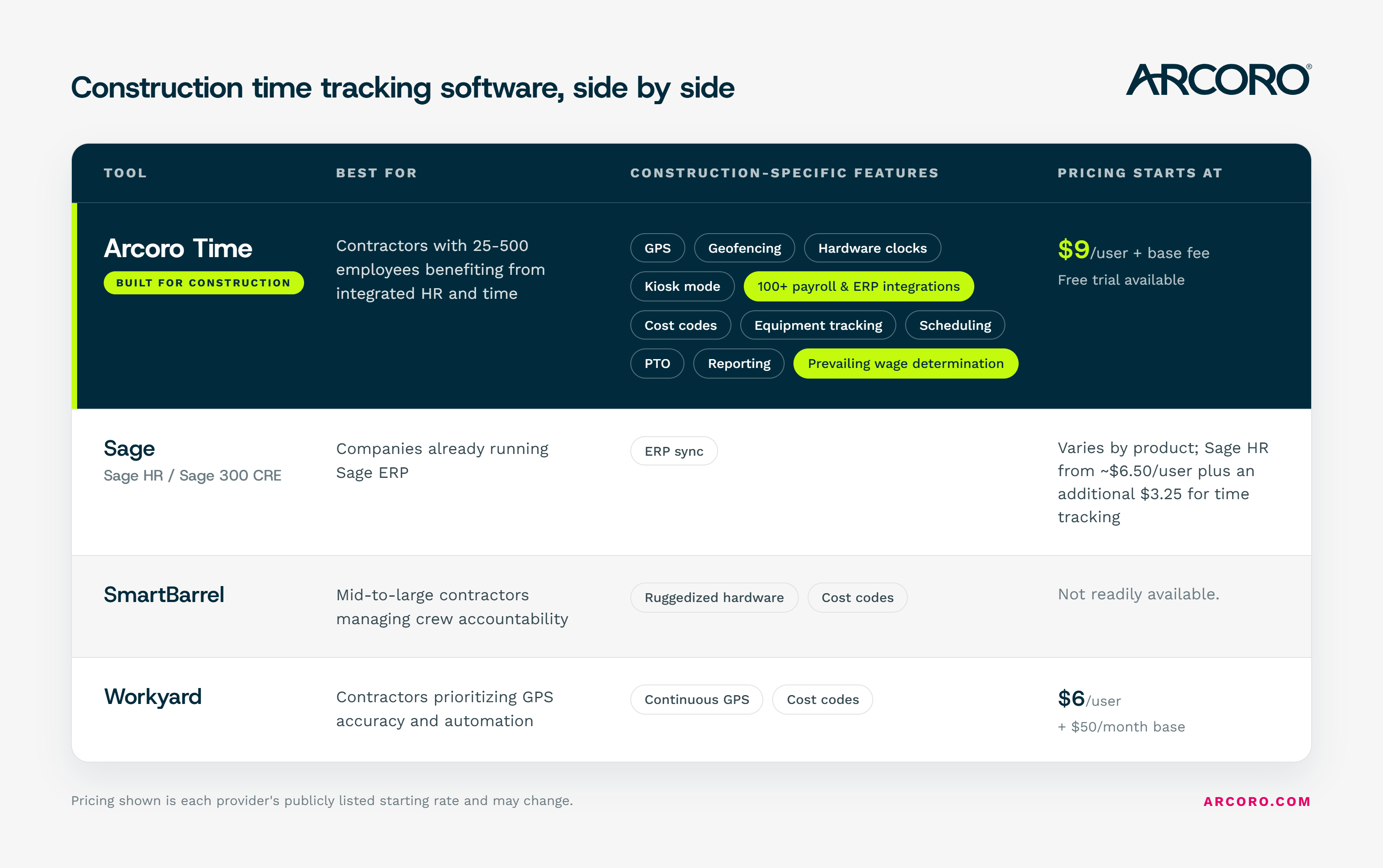Click the '+ $50/month base' text
The height and width of the screenshot is (868, 1383).
tap(1121, 727)
